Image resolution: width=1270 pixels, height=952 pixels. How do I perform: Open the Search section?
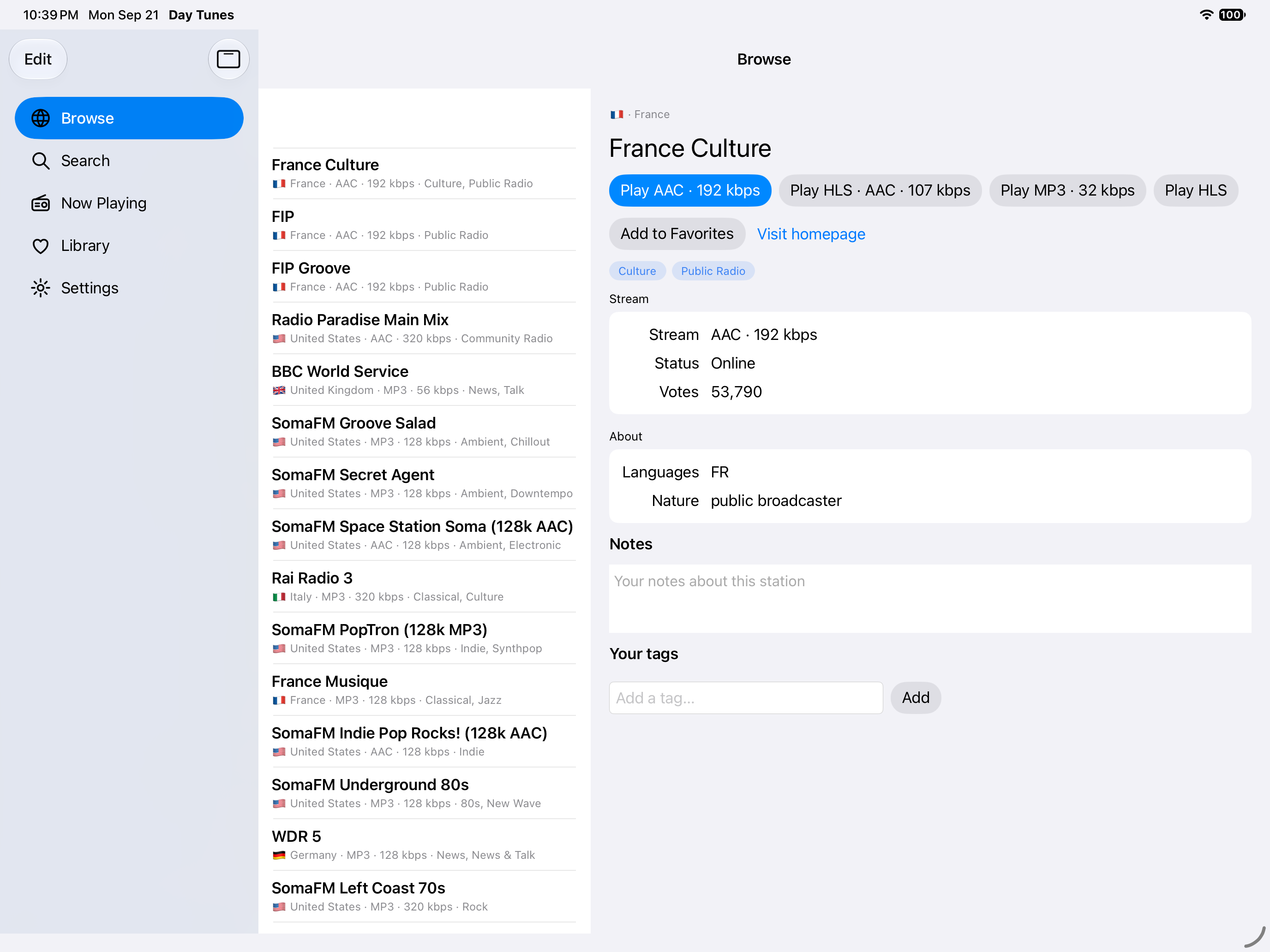(129, 161)
